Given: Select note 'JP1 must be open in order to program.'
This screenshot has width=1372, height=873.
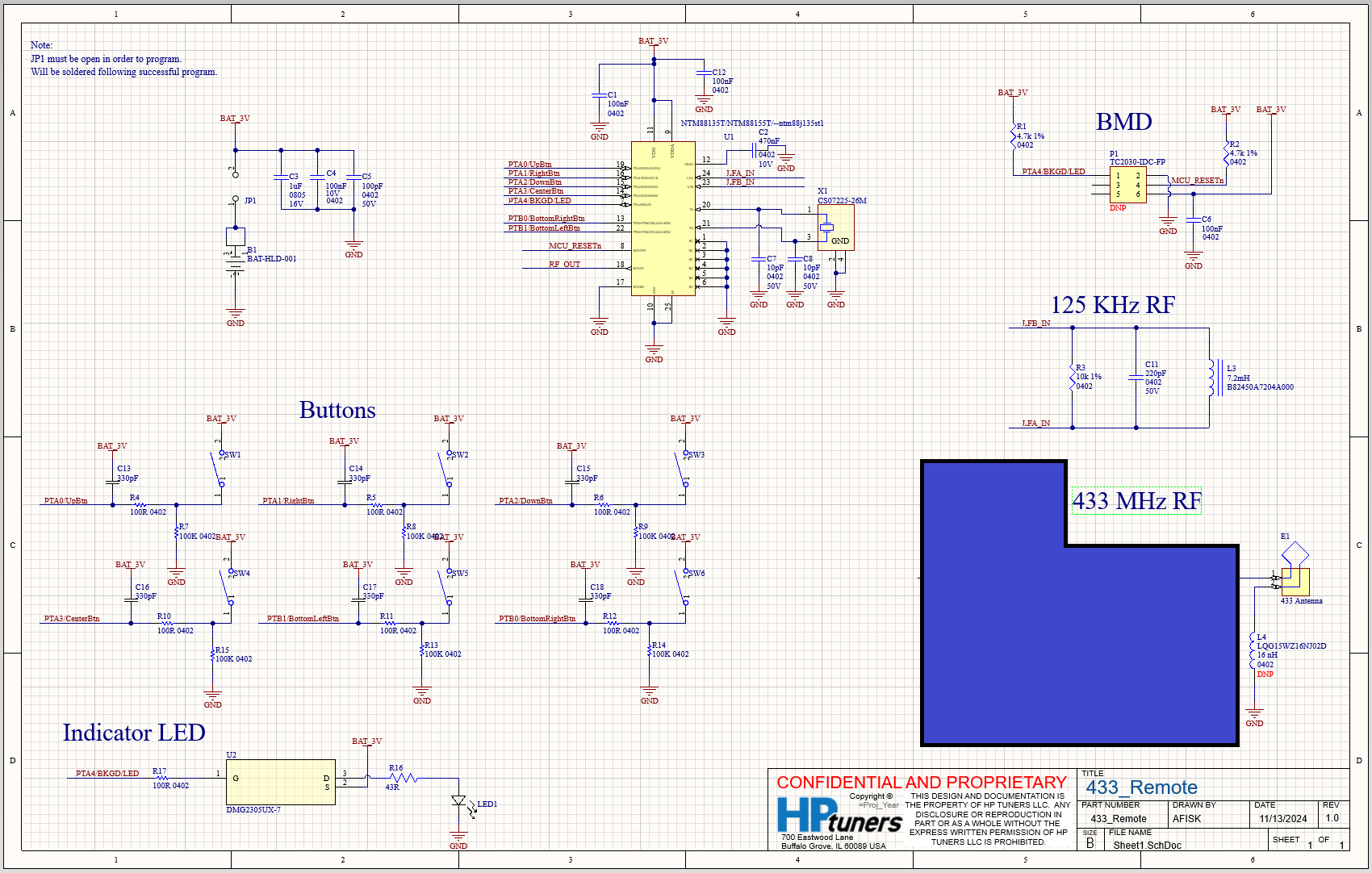Looking at the screenshot, I should [x=107, y=59].
